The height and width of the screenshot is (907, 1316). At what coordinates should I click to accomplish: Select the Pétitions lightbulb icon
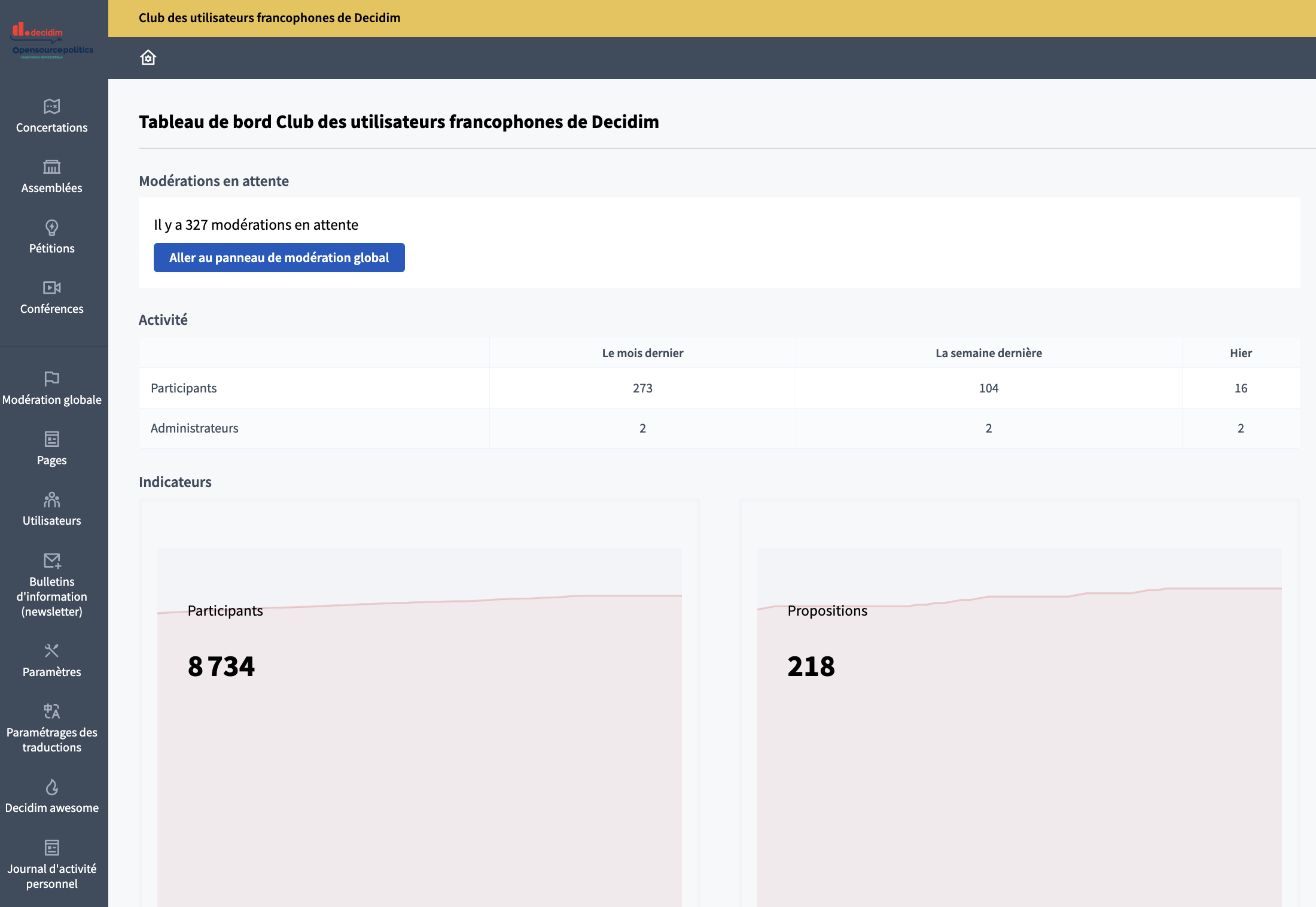pos(52,227)
